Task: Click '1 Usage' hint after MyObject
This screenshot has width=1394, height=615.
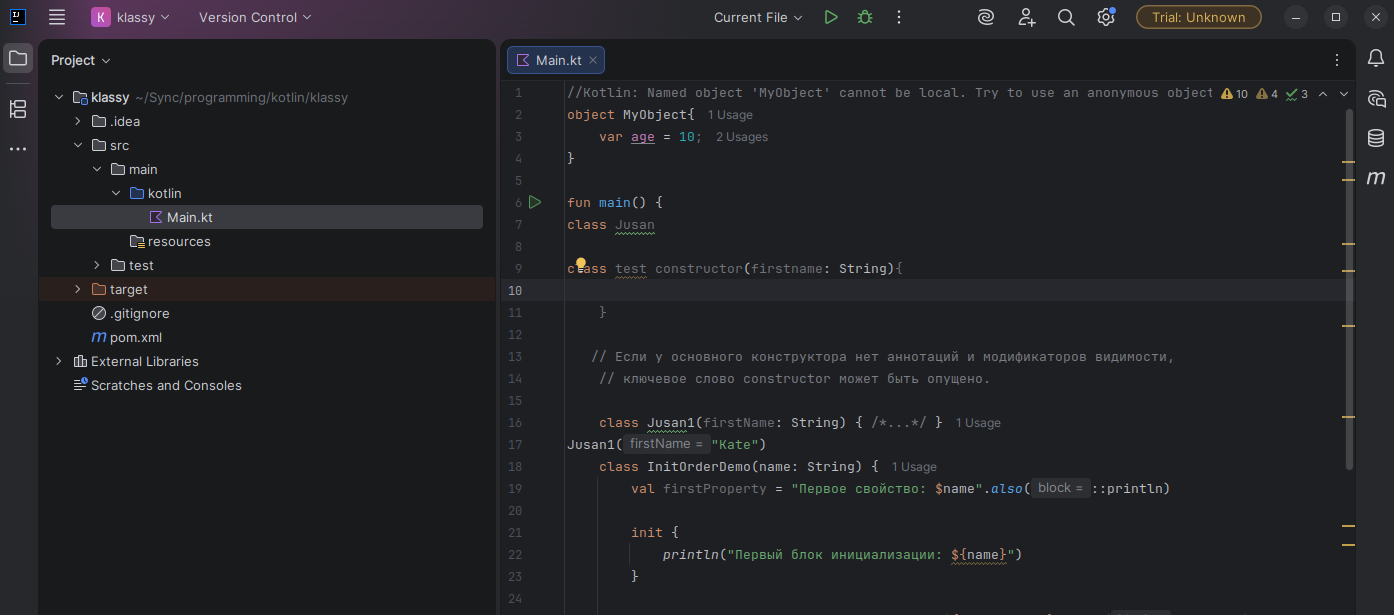Action: click(x=730, y=115)
